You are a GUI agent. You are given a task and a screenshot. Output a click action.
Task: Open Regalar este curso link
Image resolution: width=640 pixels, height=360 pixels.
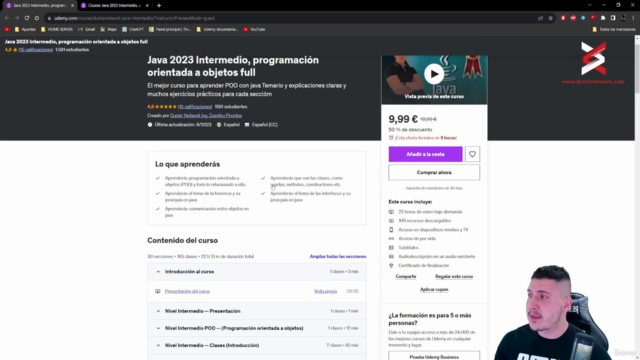click(x=454, y=276)
